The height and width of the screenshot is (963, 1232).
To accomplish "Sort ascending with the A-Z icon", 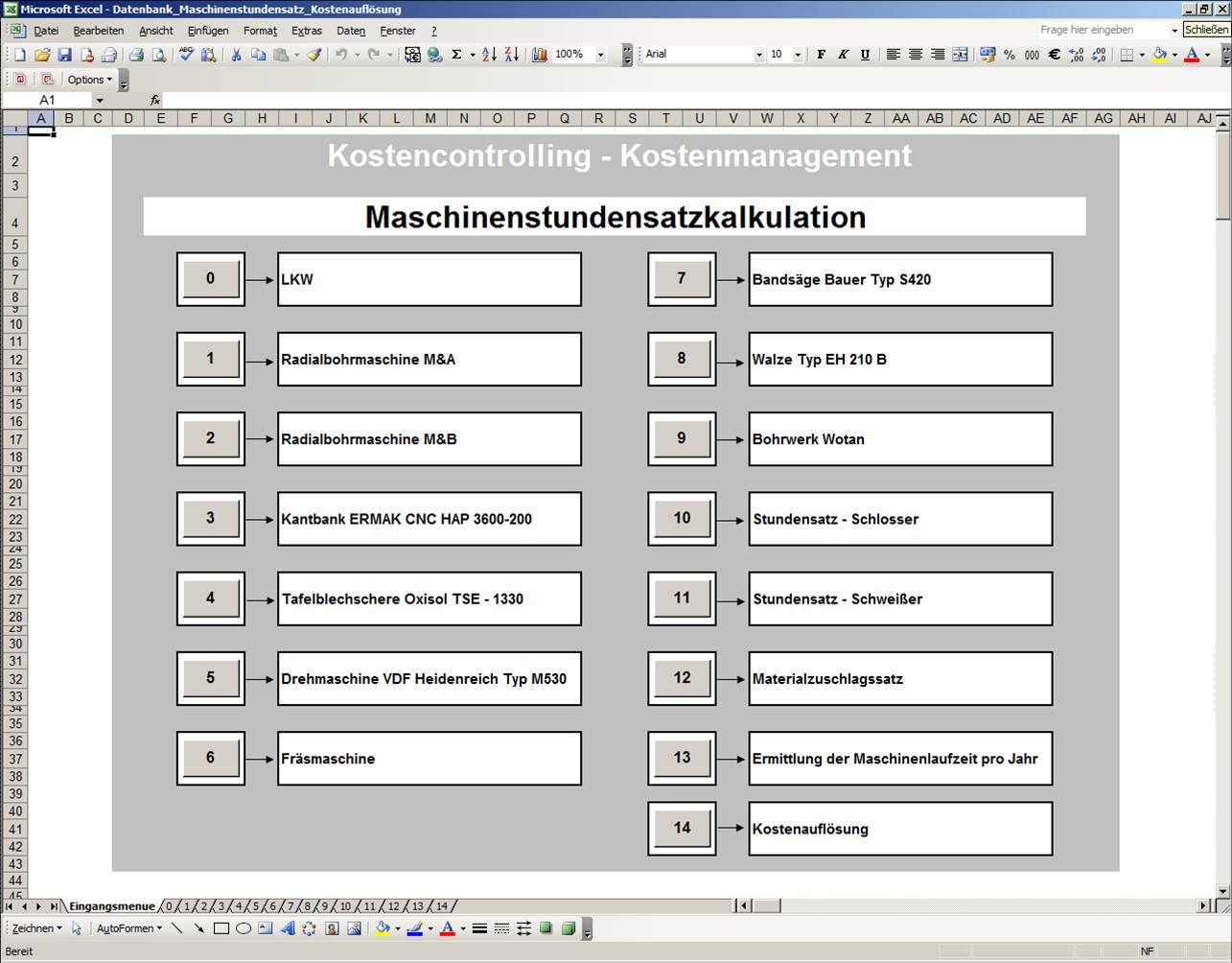I will 489,55.
